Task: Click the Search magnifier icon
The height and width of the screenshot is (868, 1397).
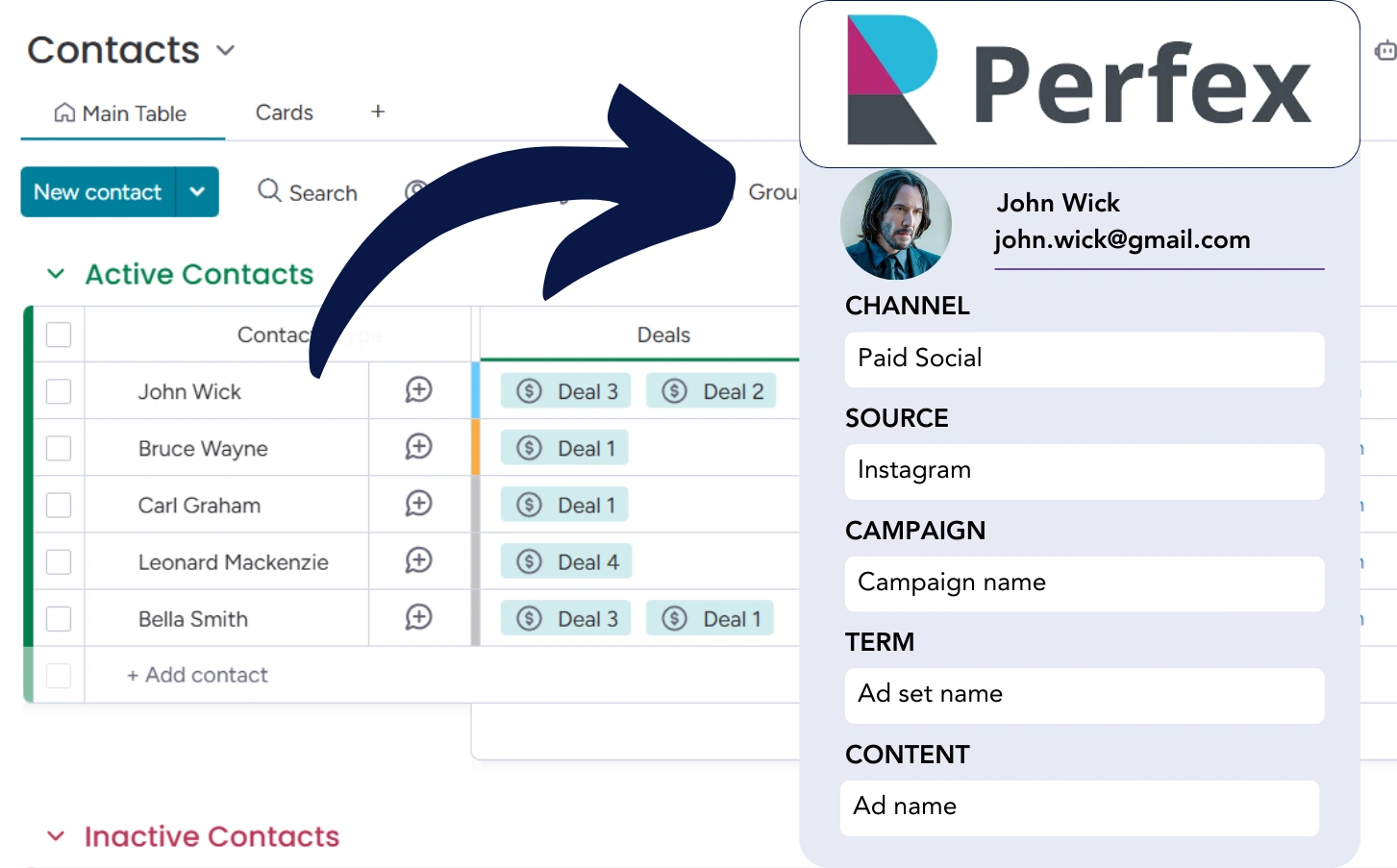Action: tap(269, 190)
